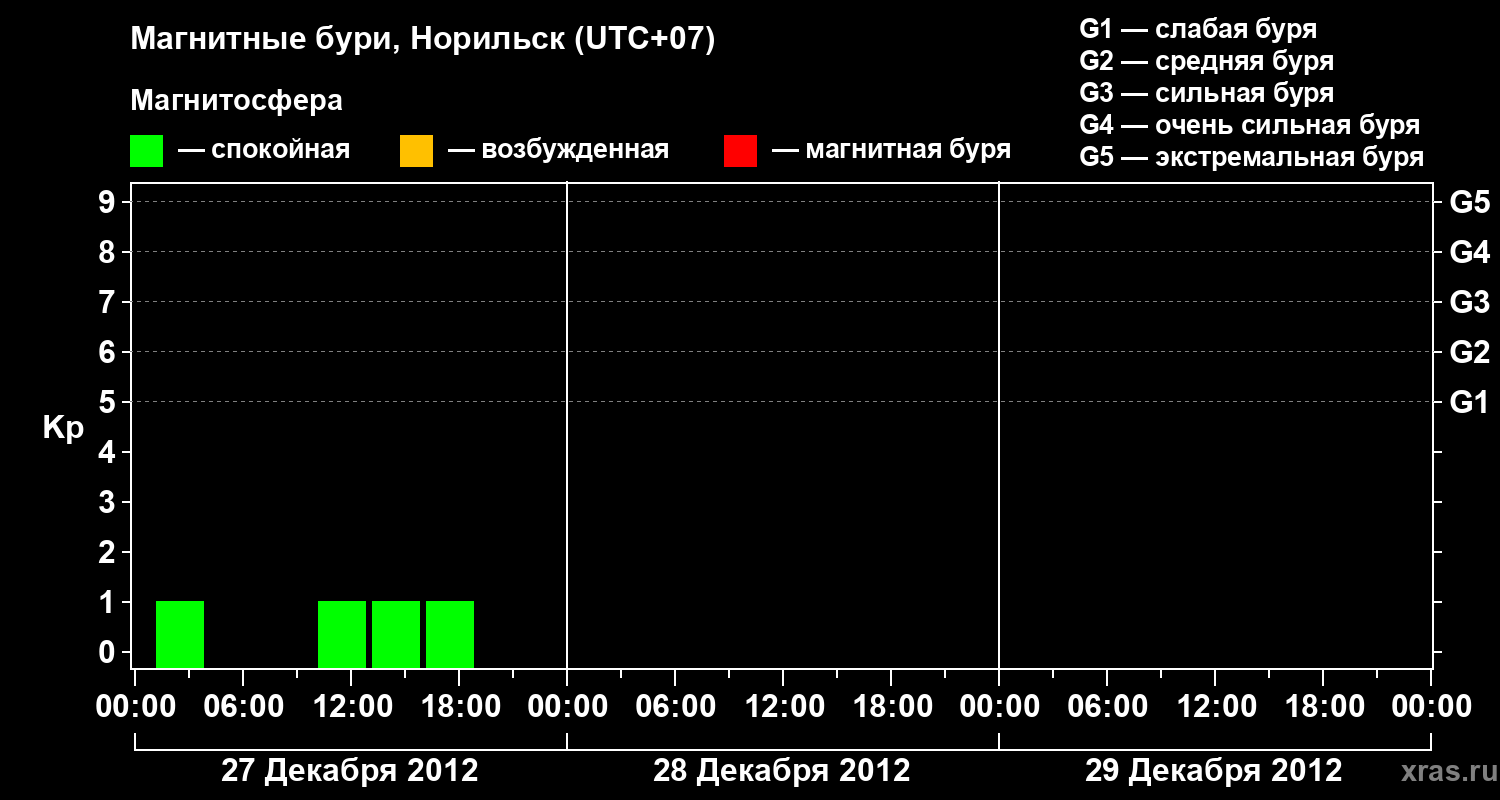1500x800 pixels.
Task: Click the Kp axis value 9
Action: tap(109, 202)
